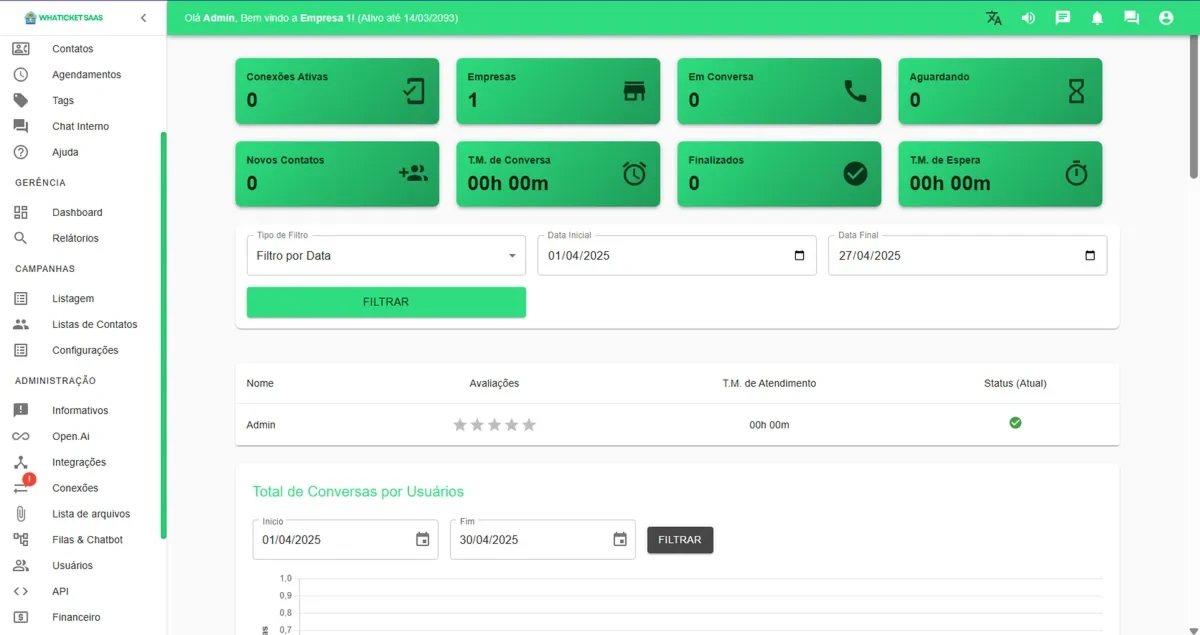The height and width of the screenshot is (635, 1200).
Task: Click the Lista de arquivos paperclip icon
Action: (21, 514)
